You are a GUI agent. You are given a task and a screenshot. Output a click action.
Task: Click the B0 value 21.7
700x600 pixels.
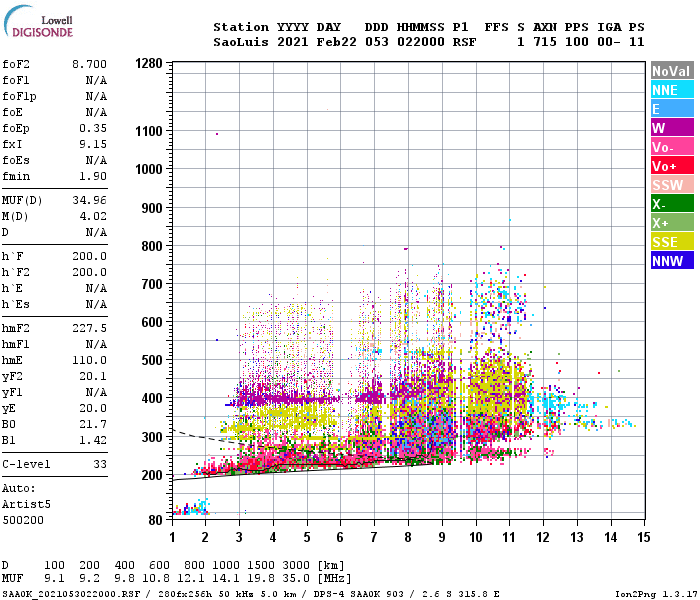click(93, 424)
